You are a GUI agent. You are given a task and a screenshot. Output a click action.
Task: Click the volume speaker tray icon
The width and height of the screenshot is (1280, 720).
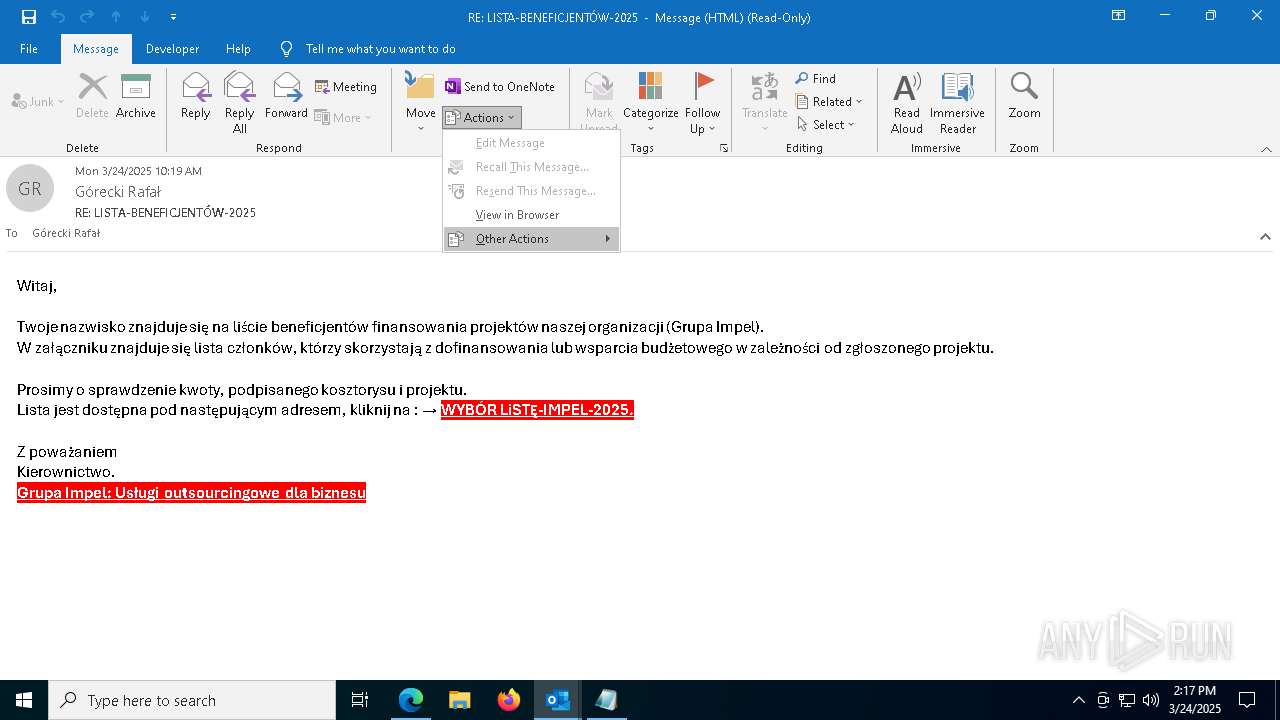click(1150, 700)
